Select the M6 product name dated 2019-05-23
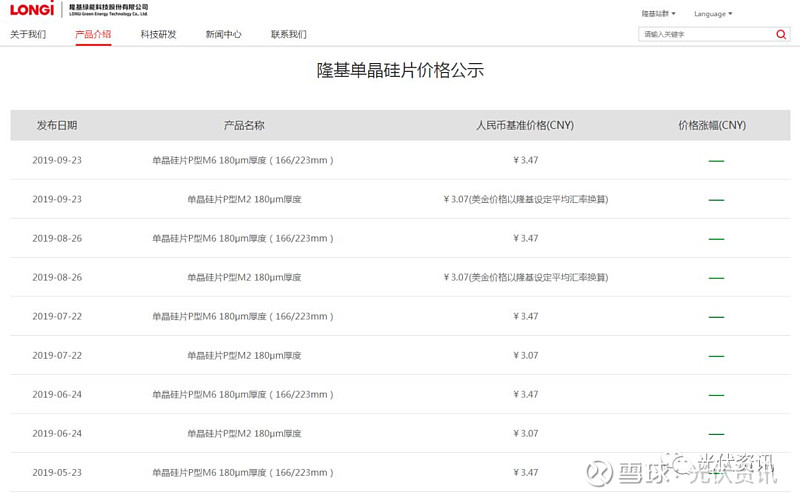Image resolution: width=800 pixels, height=498 pixels. tap(243, 472)
